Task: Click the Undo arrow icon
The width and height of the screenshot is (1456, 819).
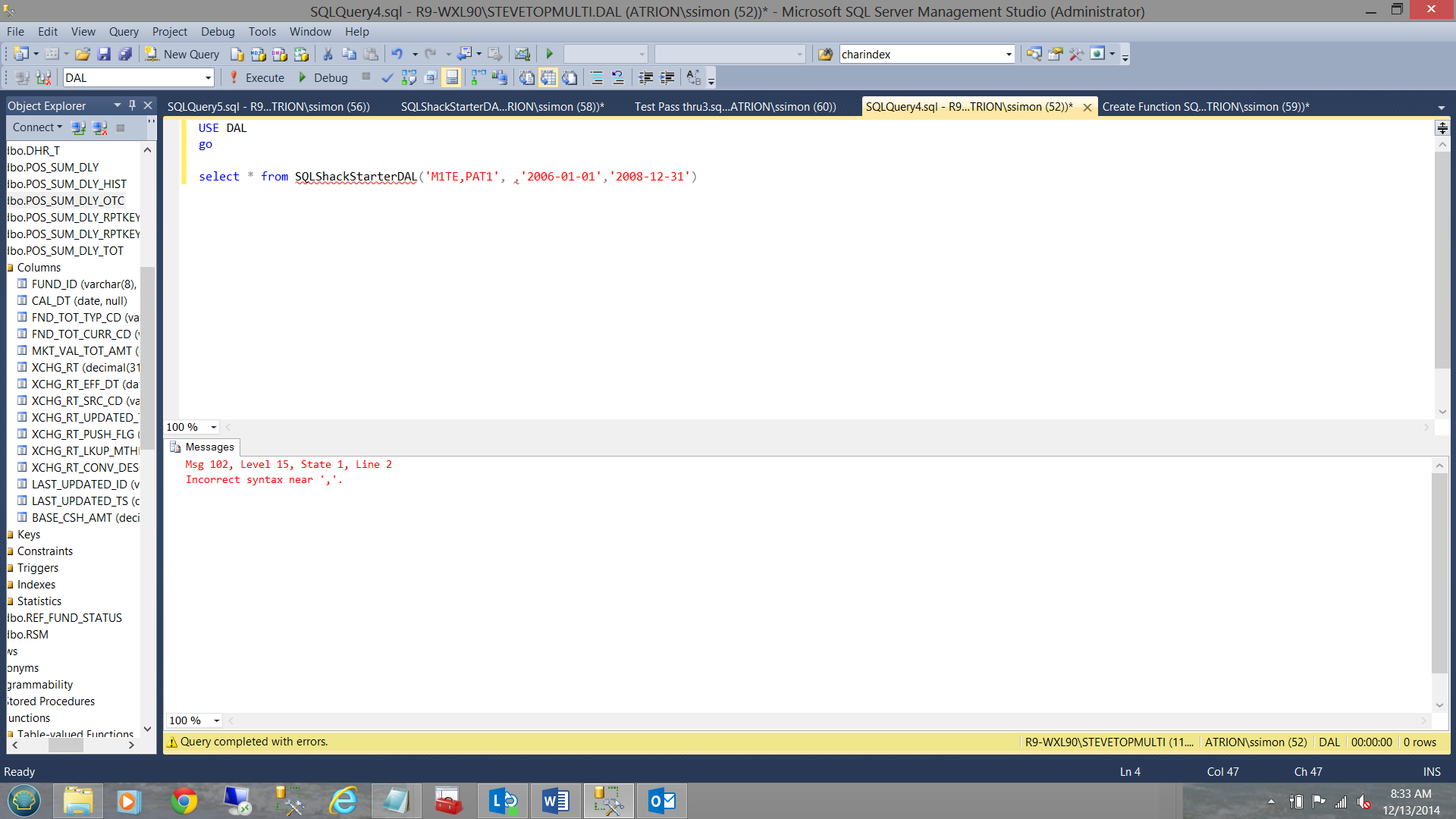Action: [x=397, y=54]
